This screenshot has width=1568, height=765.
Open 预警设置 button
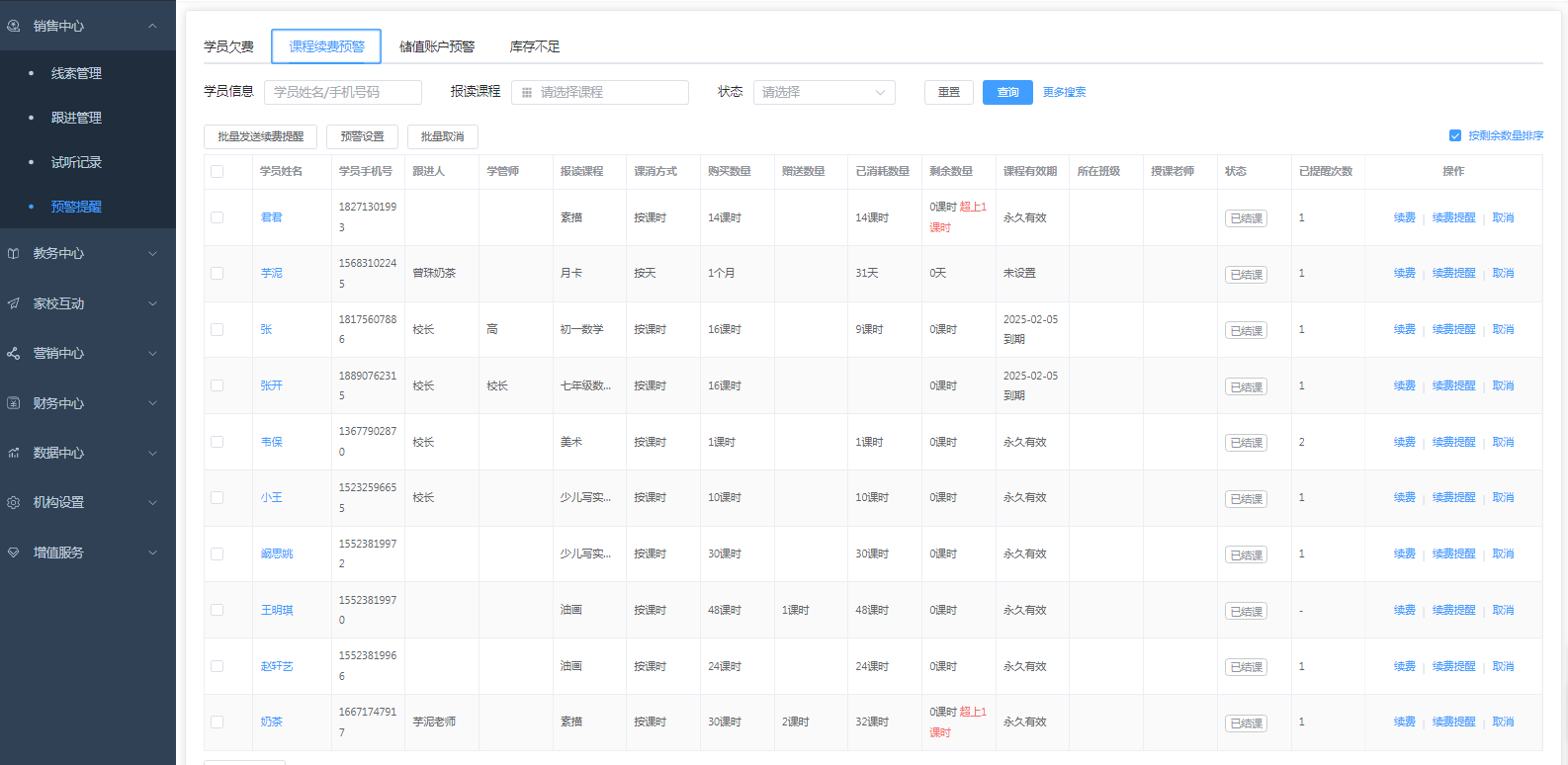click(362, 136)
